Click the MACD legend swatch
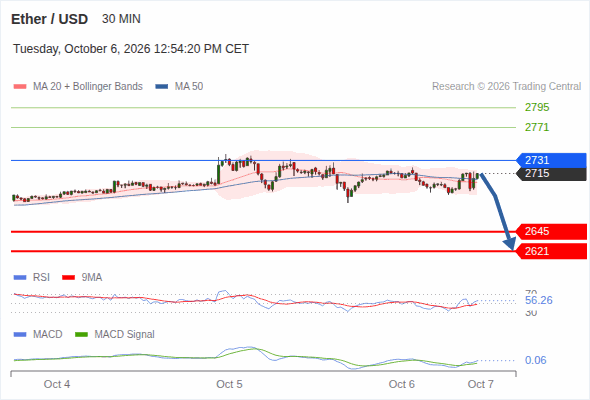Viewport: 590px width, 400px height. pos(20,335)
